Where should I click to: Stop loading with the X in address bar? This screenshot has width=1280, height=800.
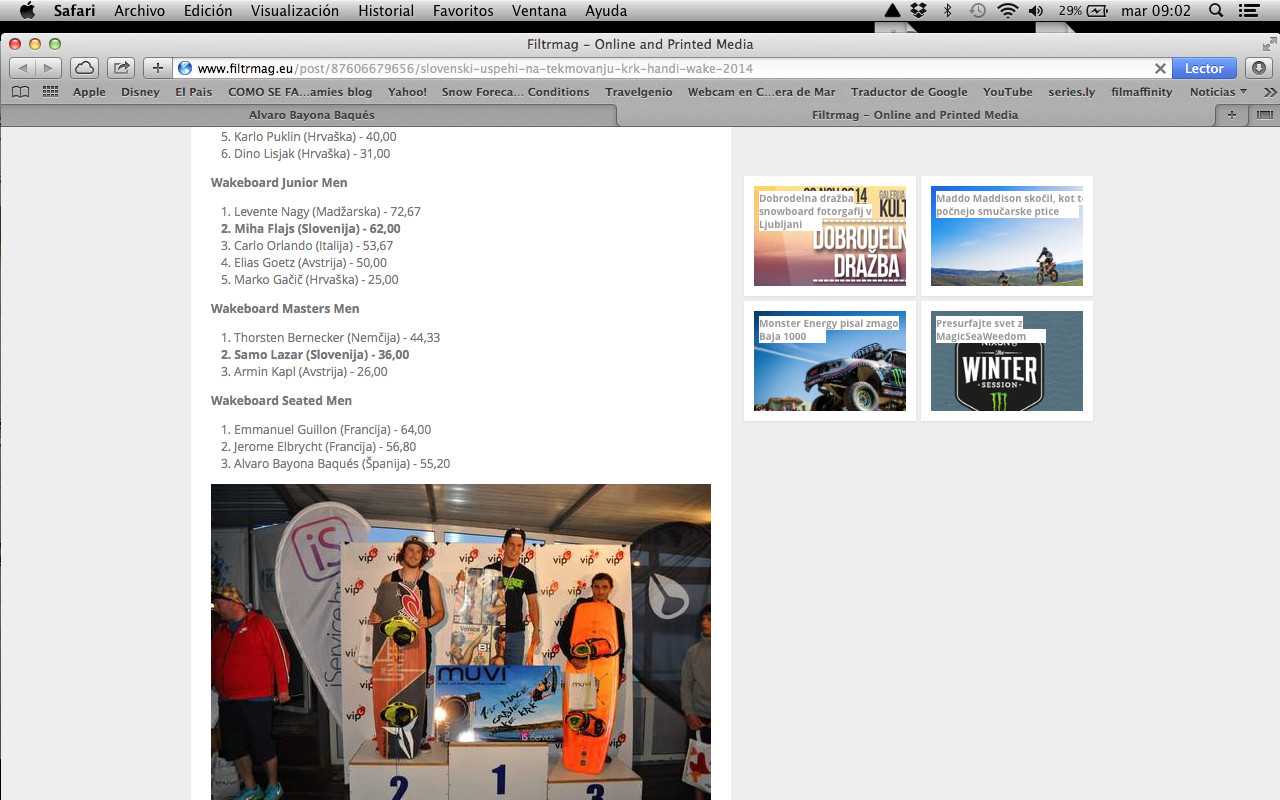point(1160,68)
